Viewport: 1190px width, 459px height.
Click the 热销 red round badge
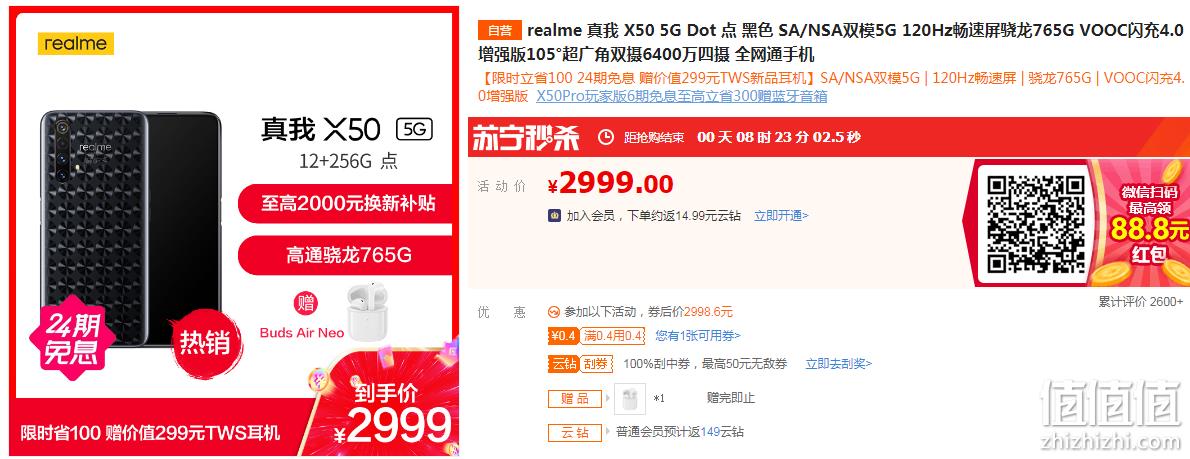(x=203, y=343)
